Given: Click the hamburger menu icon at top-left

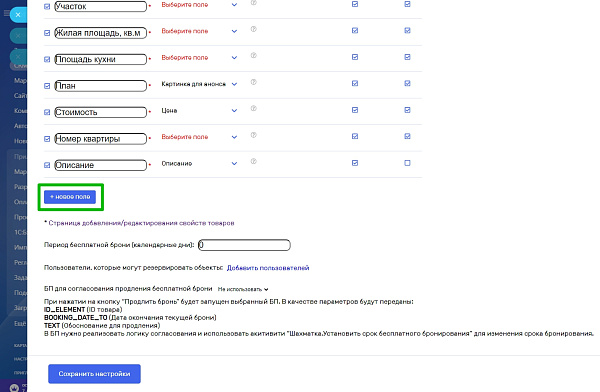Looking at the screenshot, I should coord(5,14).
